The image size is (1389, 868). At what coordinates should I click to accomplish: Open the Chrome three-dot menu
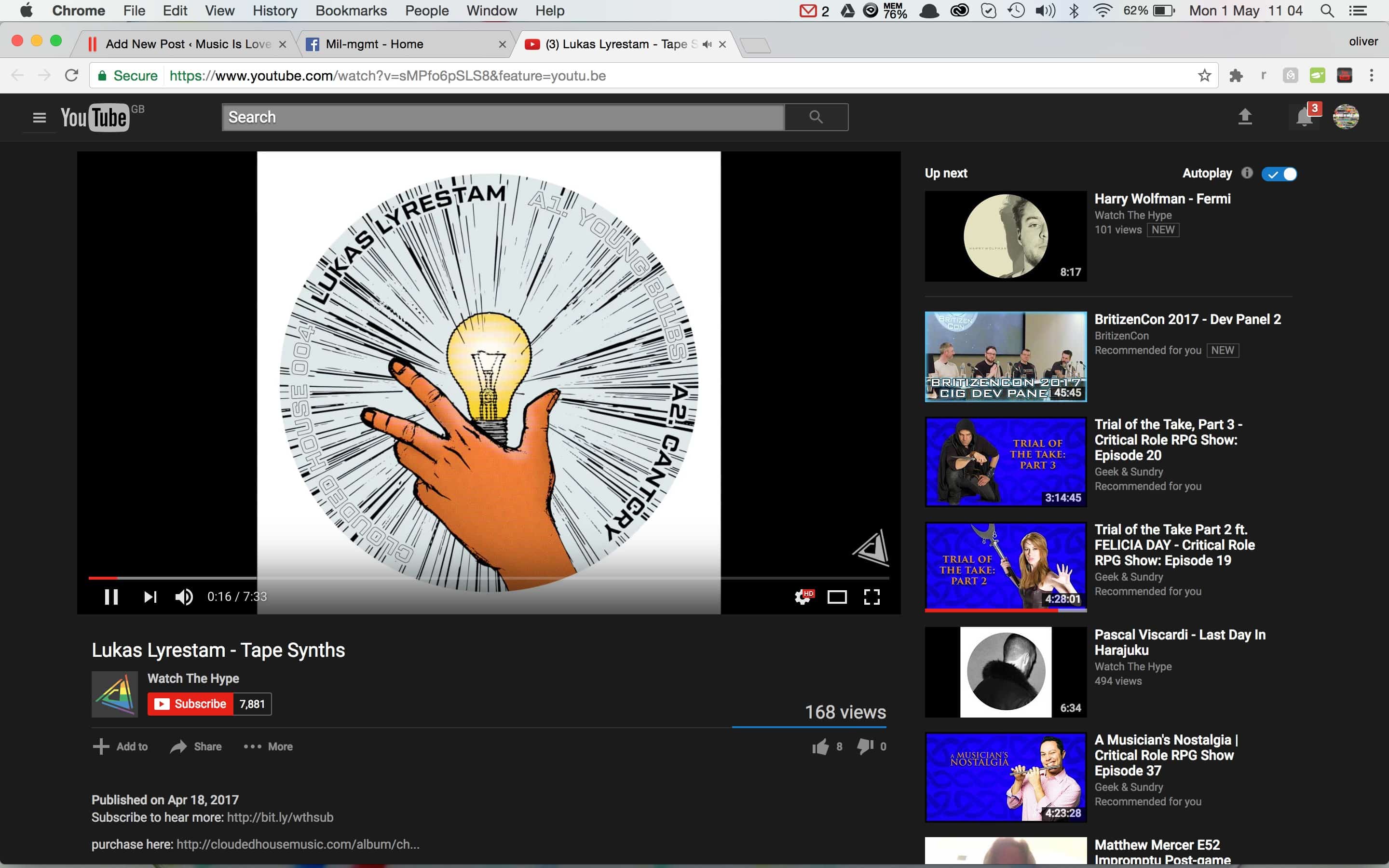coord(1371,75)
